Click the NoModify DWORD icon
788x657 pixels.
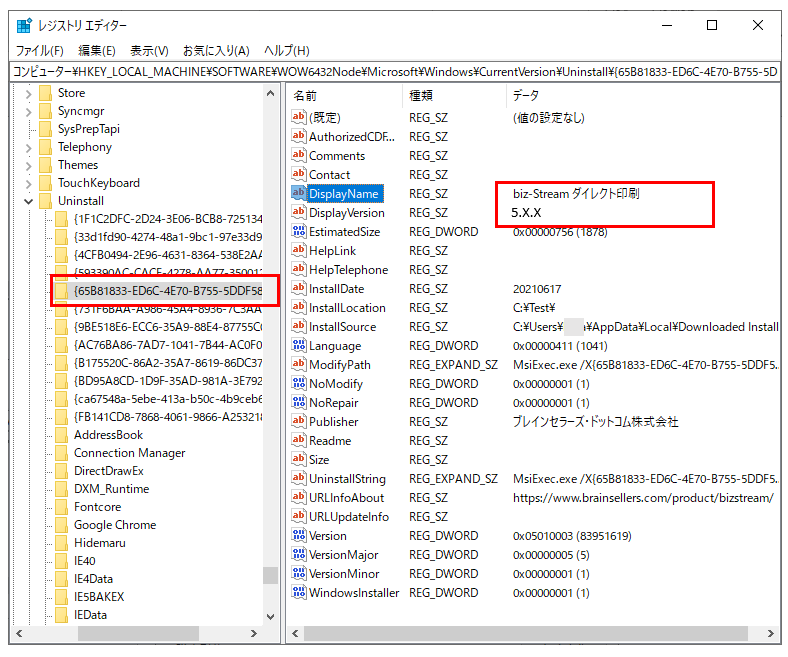[x=299, y=384]
